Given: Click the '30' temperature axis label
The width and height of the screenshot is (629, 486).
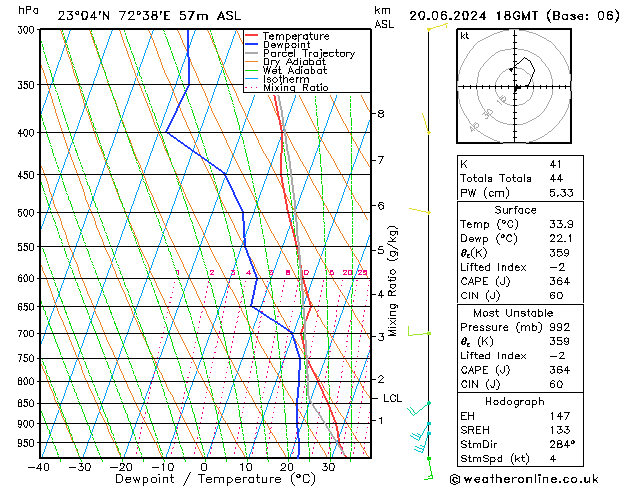Looking at the screenshot, I should tap(329, 467).
